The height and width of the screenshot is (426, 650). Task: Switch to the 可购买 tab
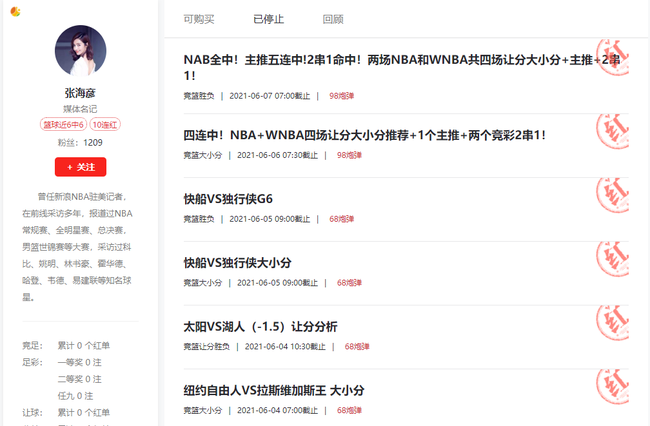tap(199, 19)
